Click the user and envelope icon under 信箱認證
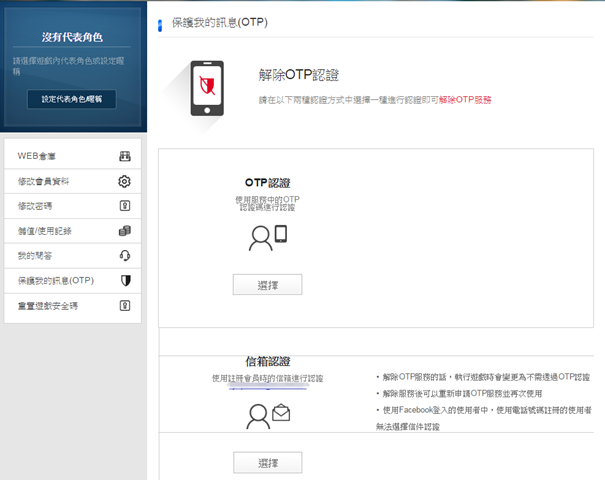The image size is (605, 480). [267, 415]
